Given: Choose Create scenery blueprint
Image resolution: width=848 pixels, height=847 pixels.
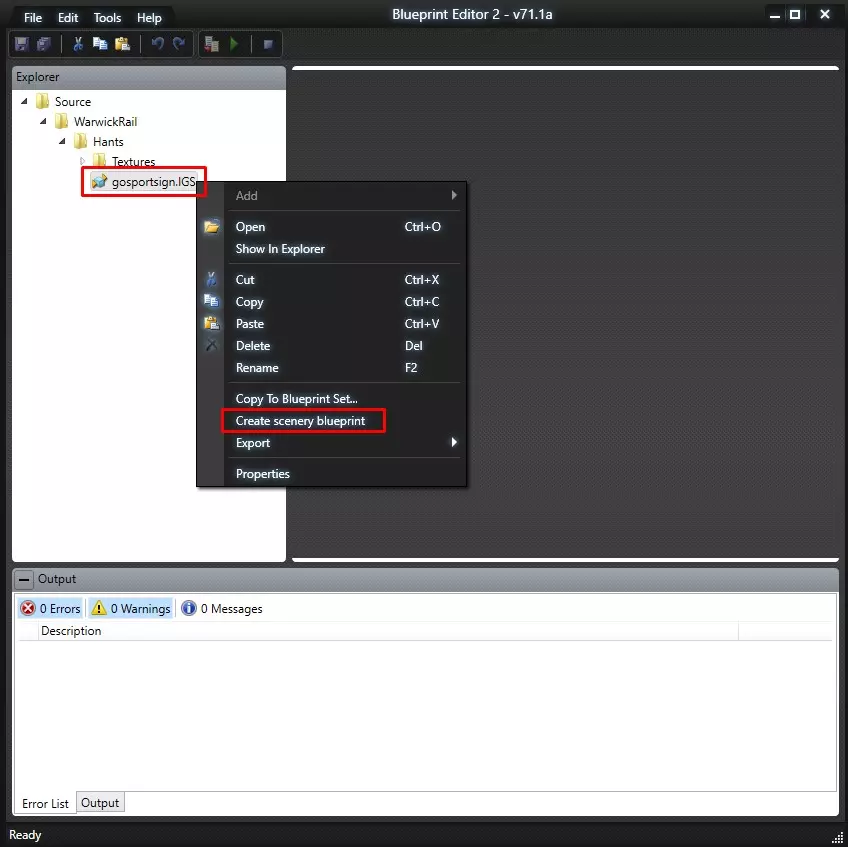Looking at the screenshot, I should click(x=301, y=421).
